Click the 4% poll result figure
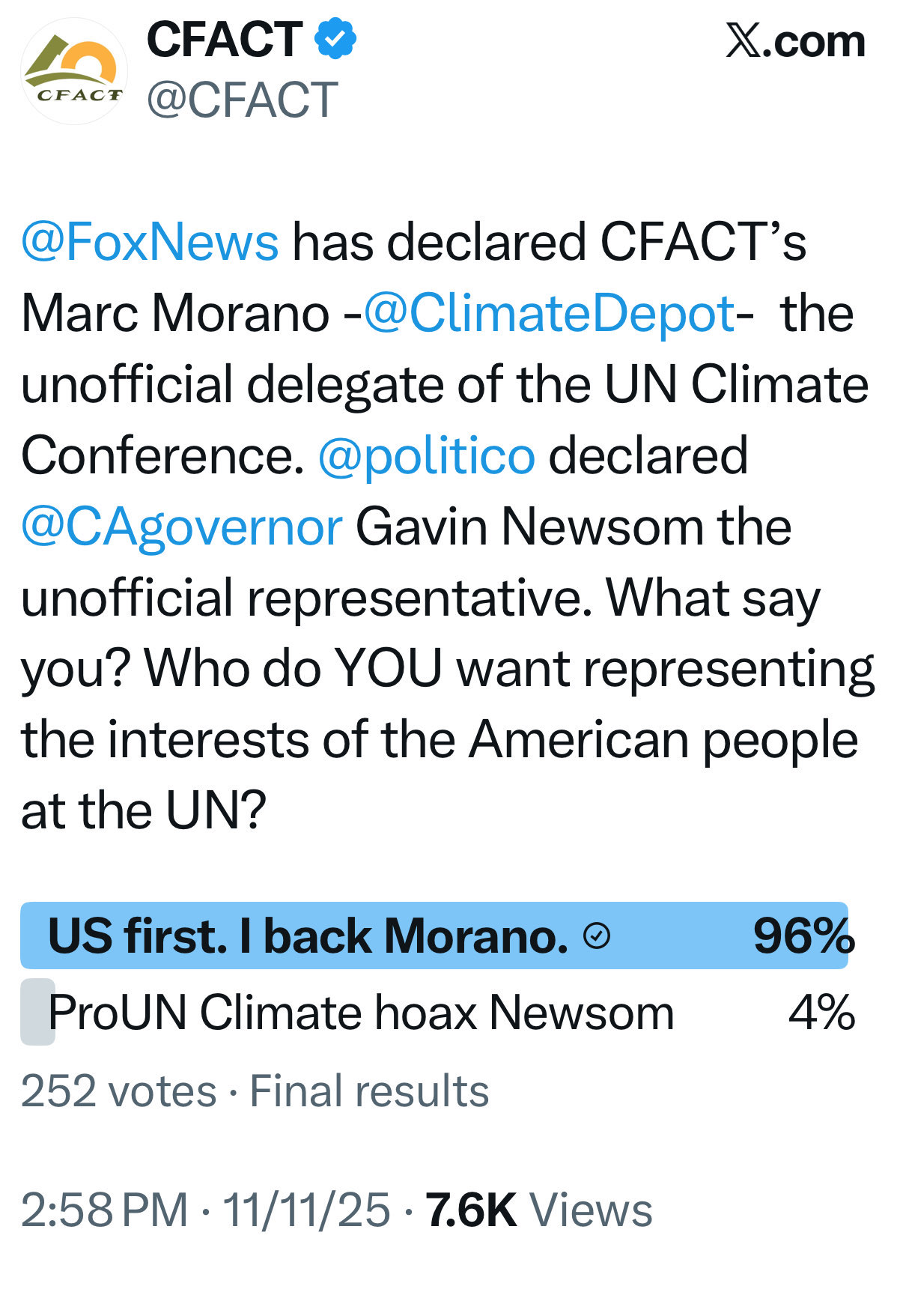Image resolution: width=903 pixels, height=1316 pixels. pos(821,1013)
